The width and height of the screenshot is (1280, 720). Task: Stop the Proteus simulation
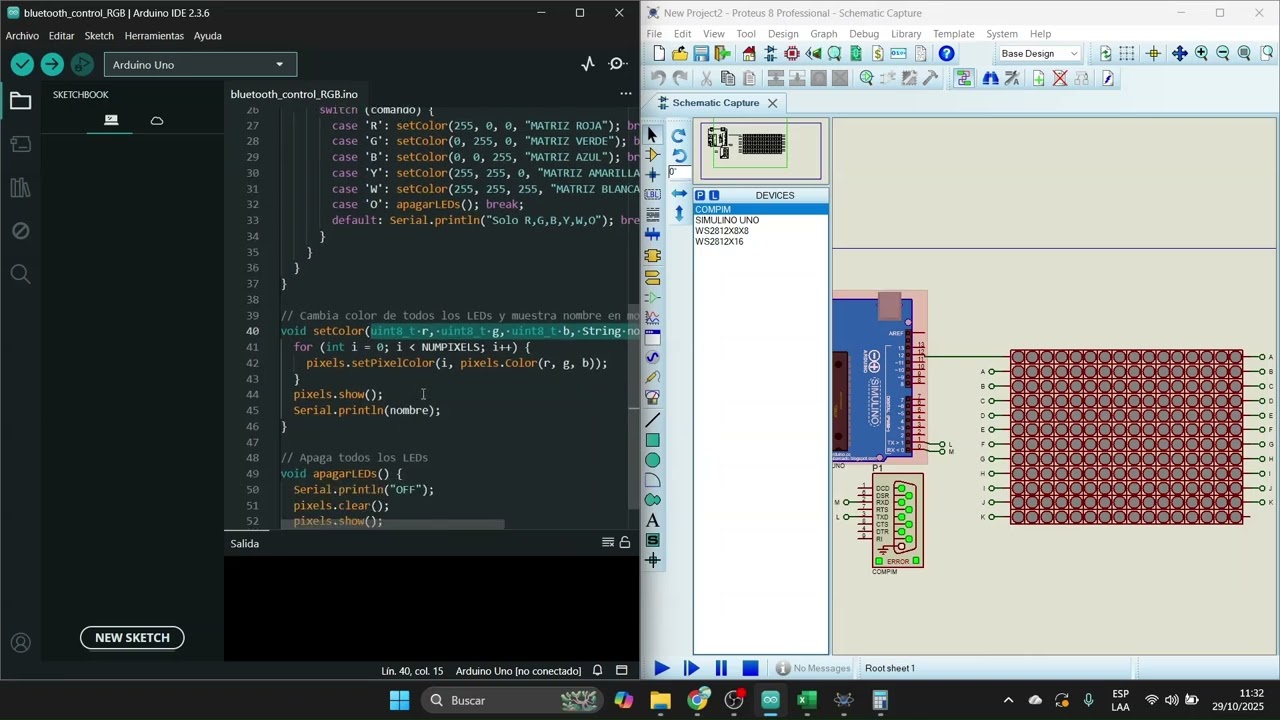click(x=751, y=668)
